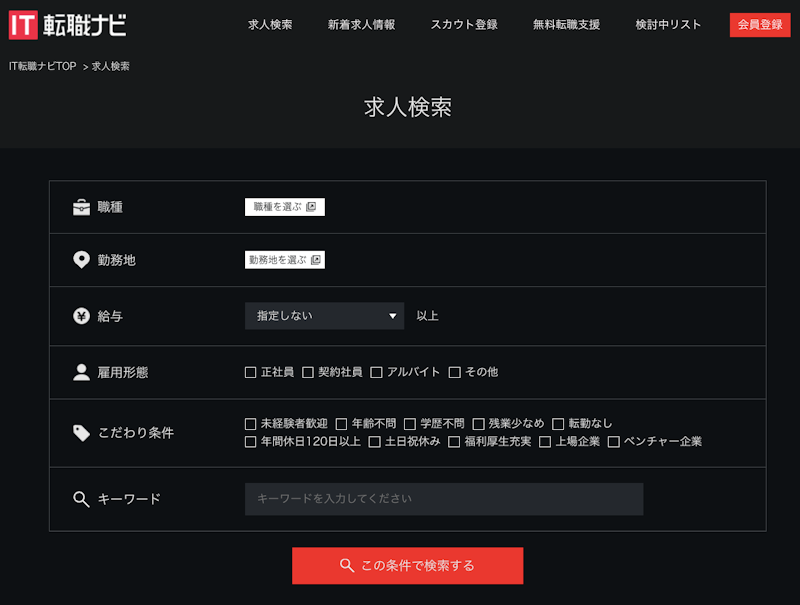The width and height of the screenshot is (800, 605).
Task: Click the 勤務地を選ぶ button
Action: [285, 260]
